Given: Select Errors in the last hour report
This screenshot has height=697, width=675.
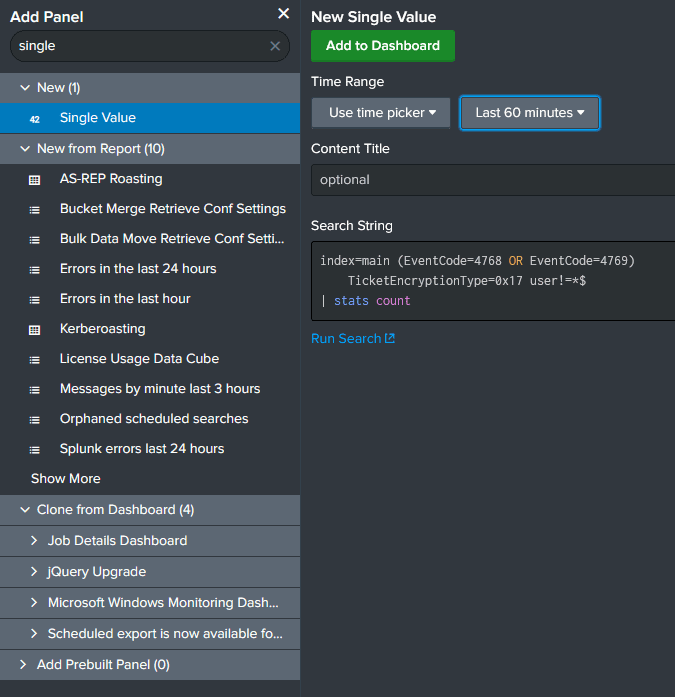Looking at the screenshot, I should tap(125, 299).
